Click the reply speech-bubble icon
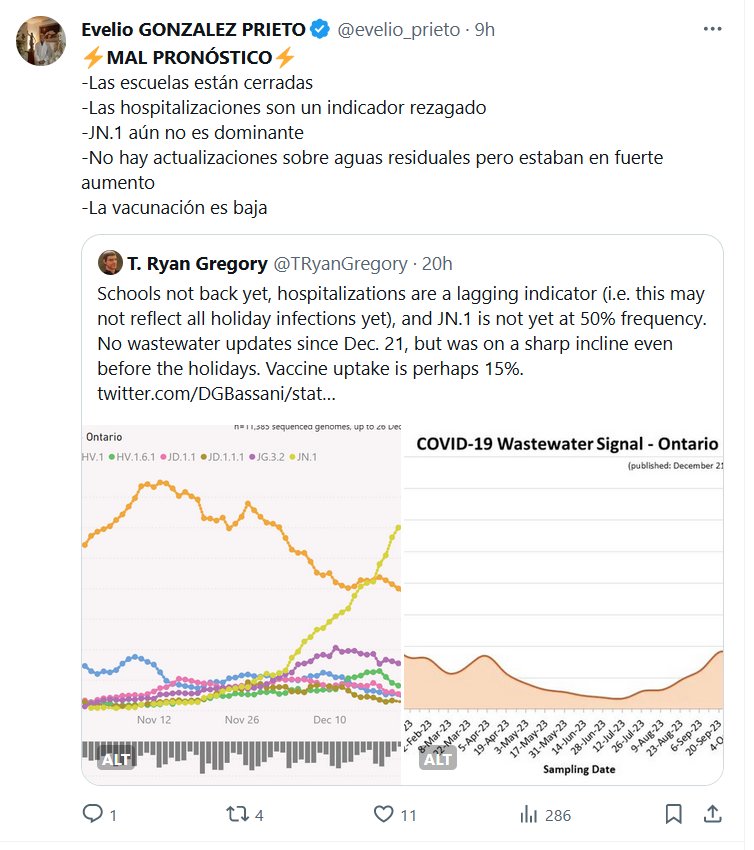The image size is (754, 850). (93, 815)
